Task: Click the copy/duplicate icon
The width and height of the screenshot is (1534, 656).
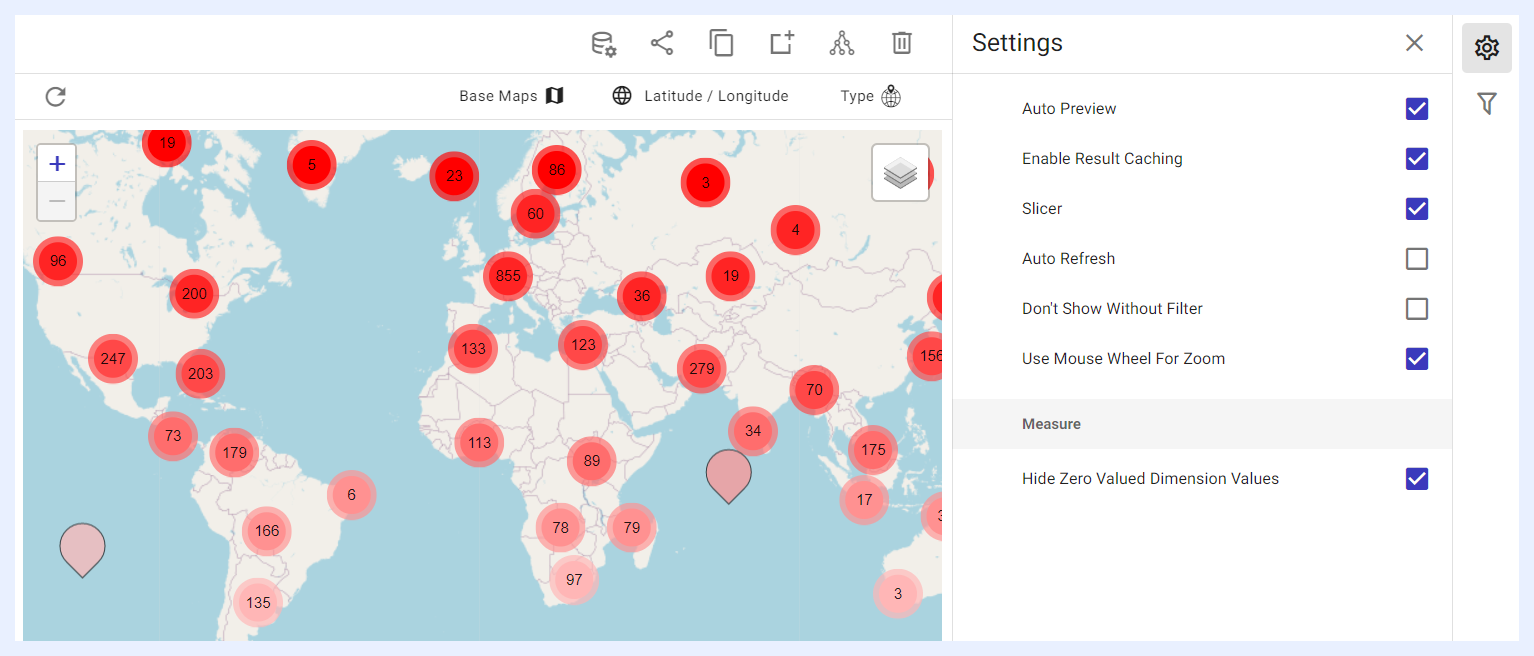Action: (722, 43)
